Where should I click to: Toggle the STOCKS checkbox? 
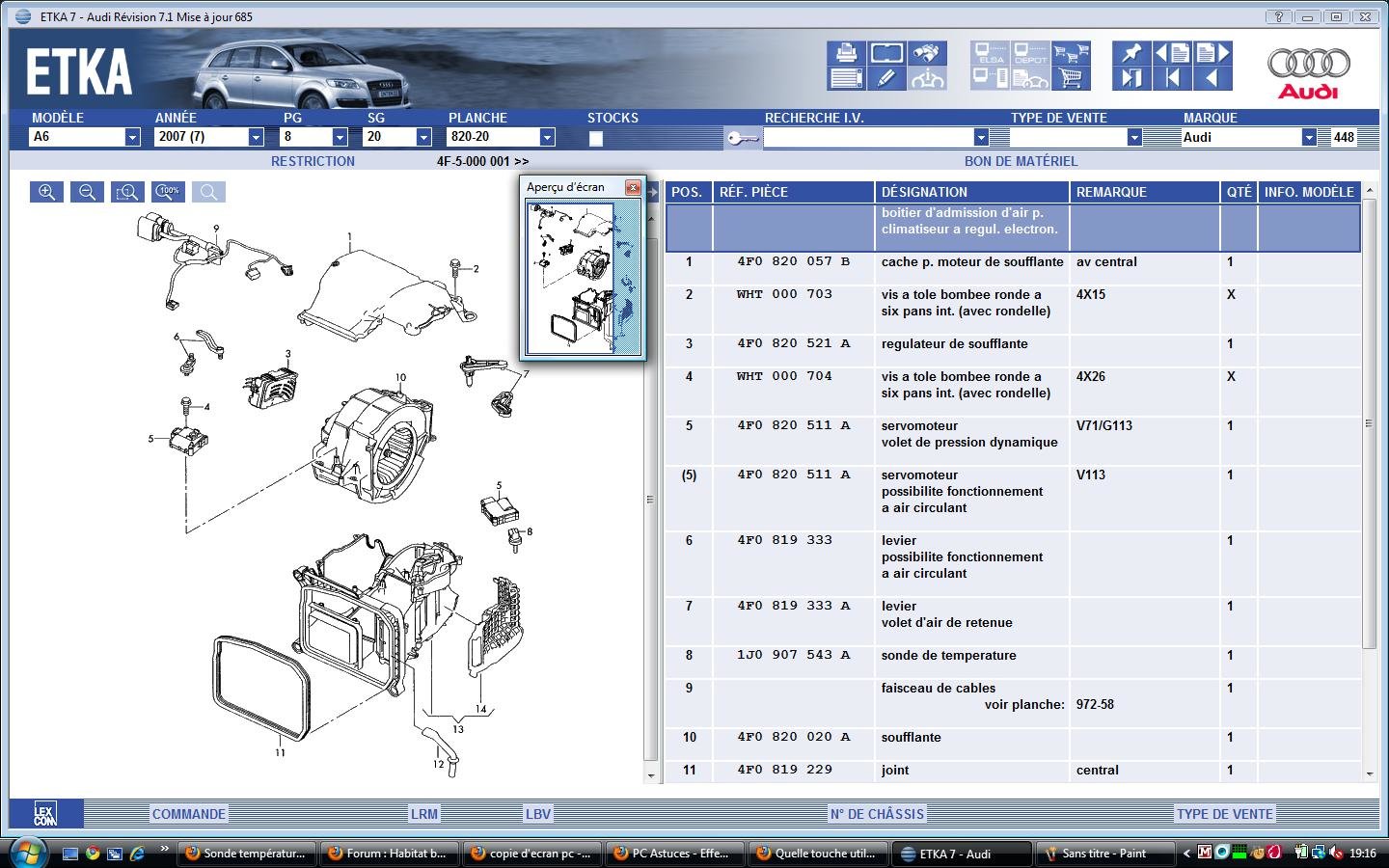596,138
